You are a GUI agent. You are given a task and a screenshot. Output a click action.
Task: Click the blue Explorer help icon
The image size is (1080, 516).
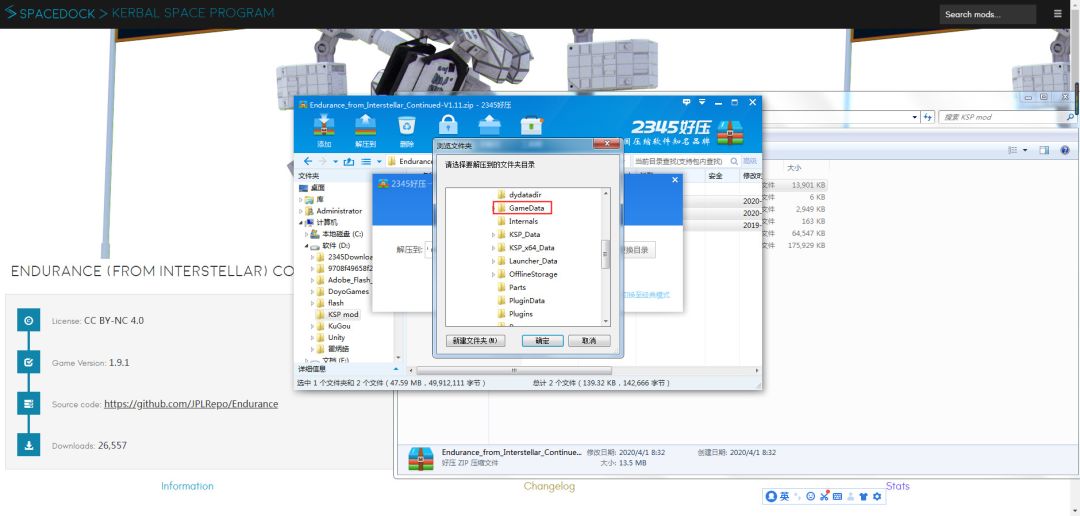point(1065,150)
